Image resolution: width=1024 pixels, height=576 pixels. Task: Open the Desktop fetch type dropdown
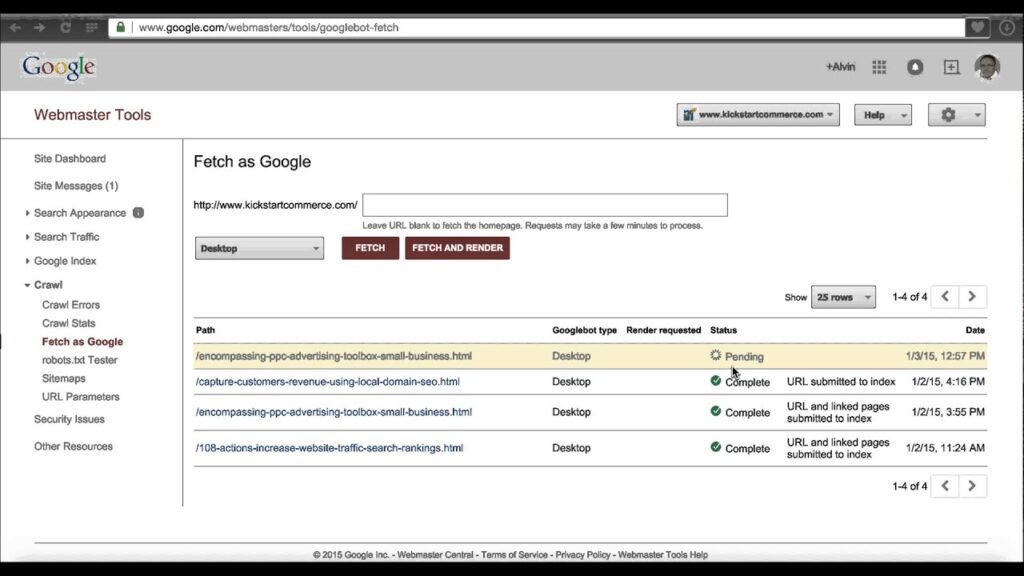click(259, 248)
